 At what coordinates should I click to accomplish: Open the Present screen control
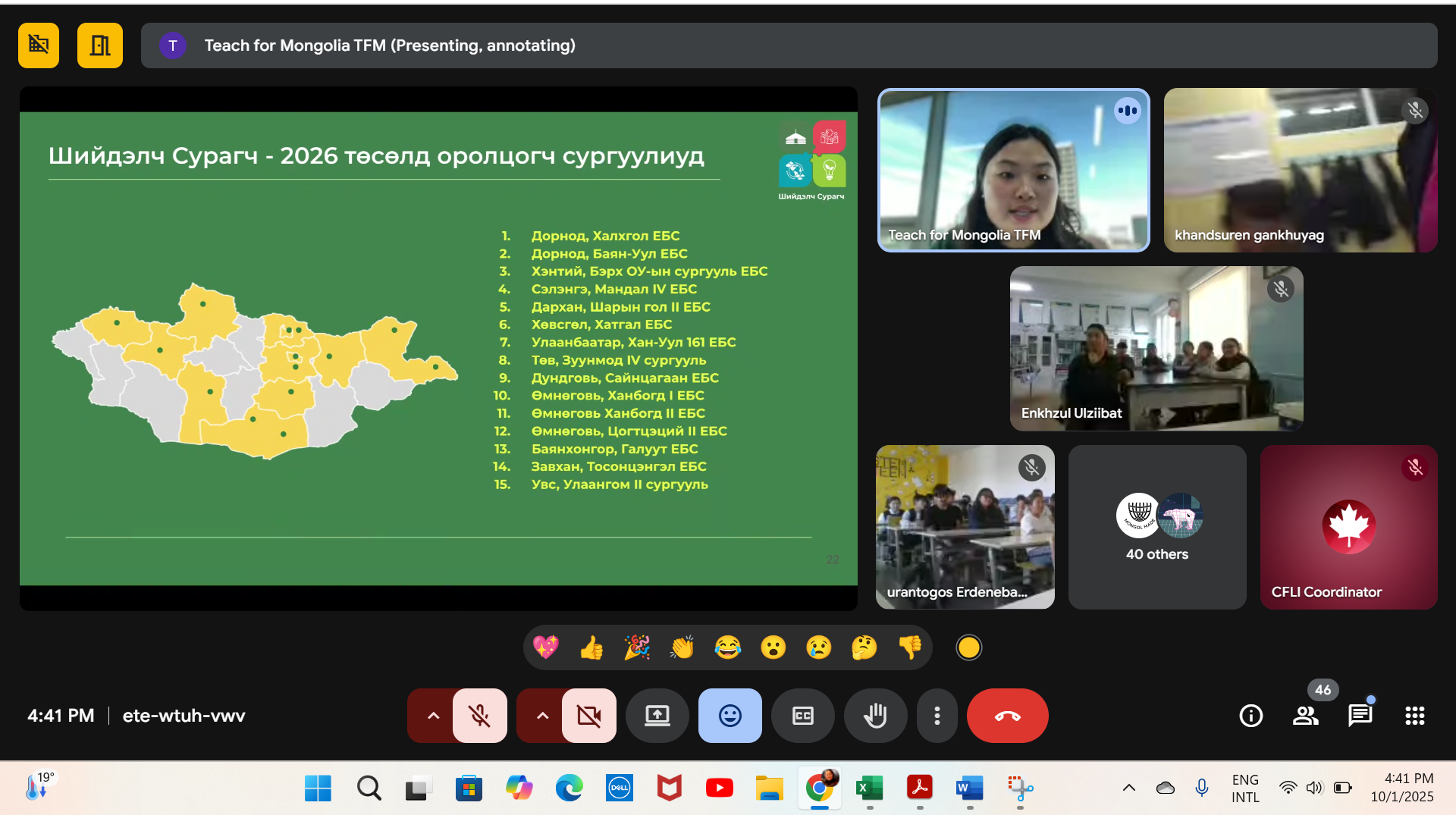(x=657, y=715)
